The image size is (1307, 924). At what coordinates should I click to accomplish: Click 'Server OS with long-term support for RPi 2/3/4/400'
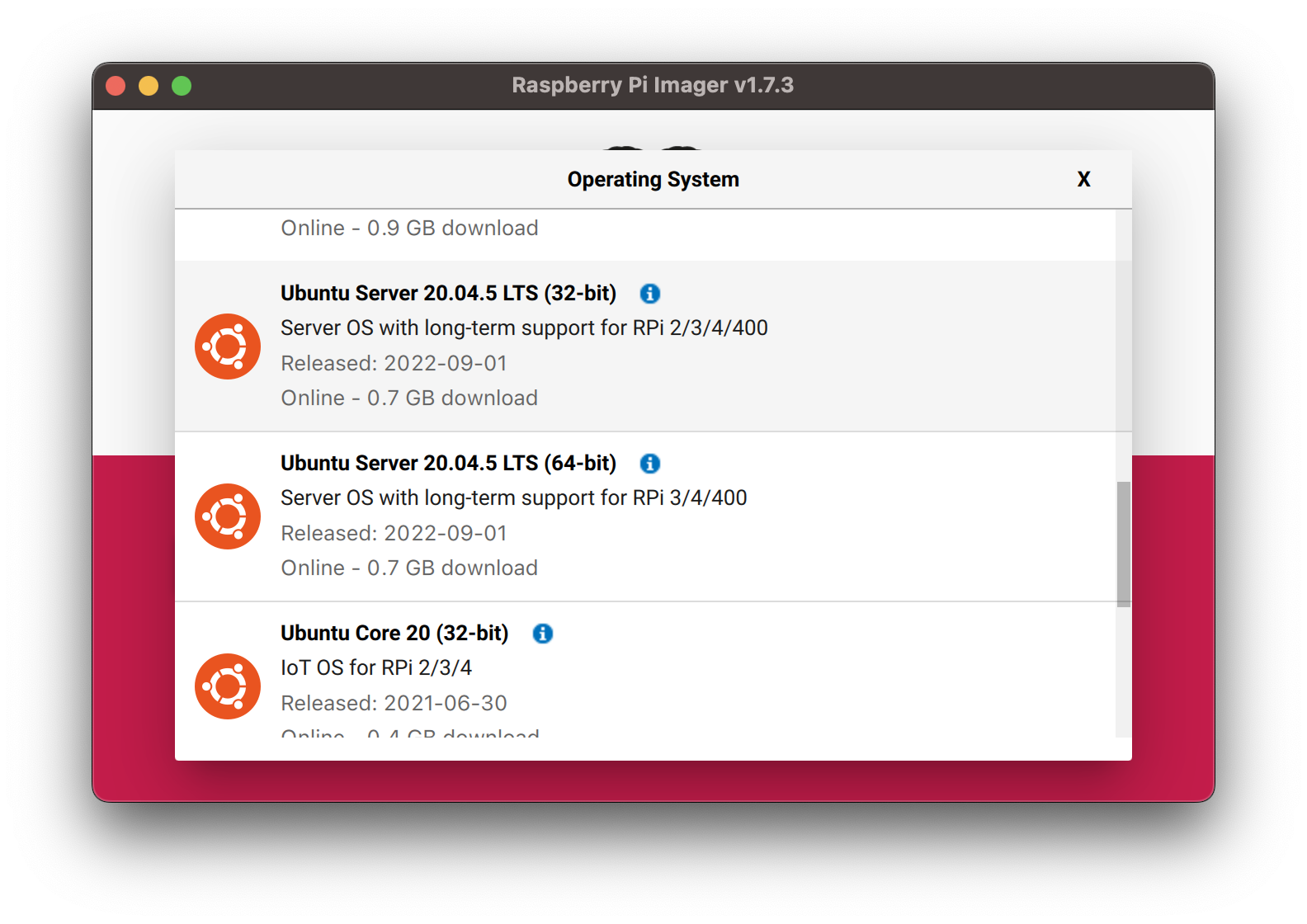coord(524,328)
